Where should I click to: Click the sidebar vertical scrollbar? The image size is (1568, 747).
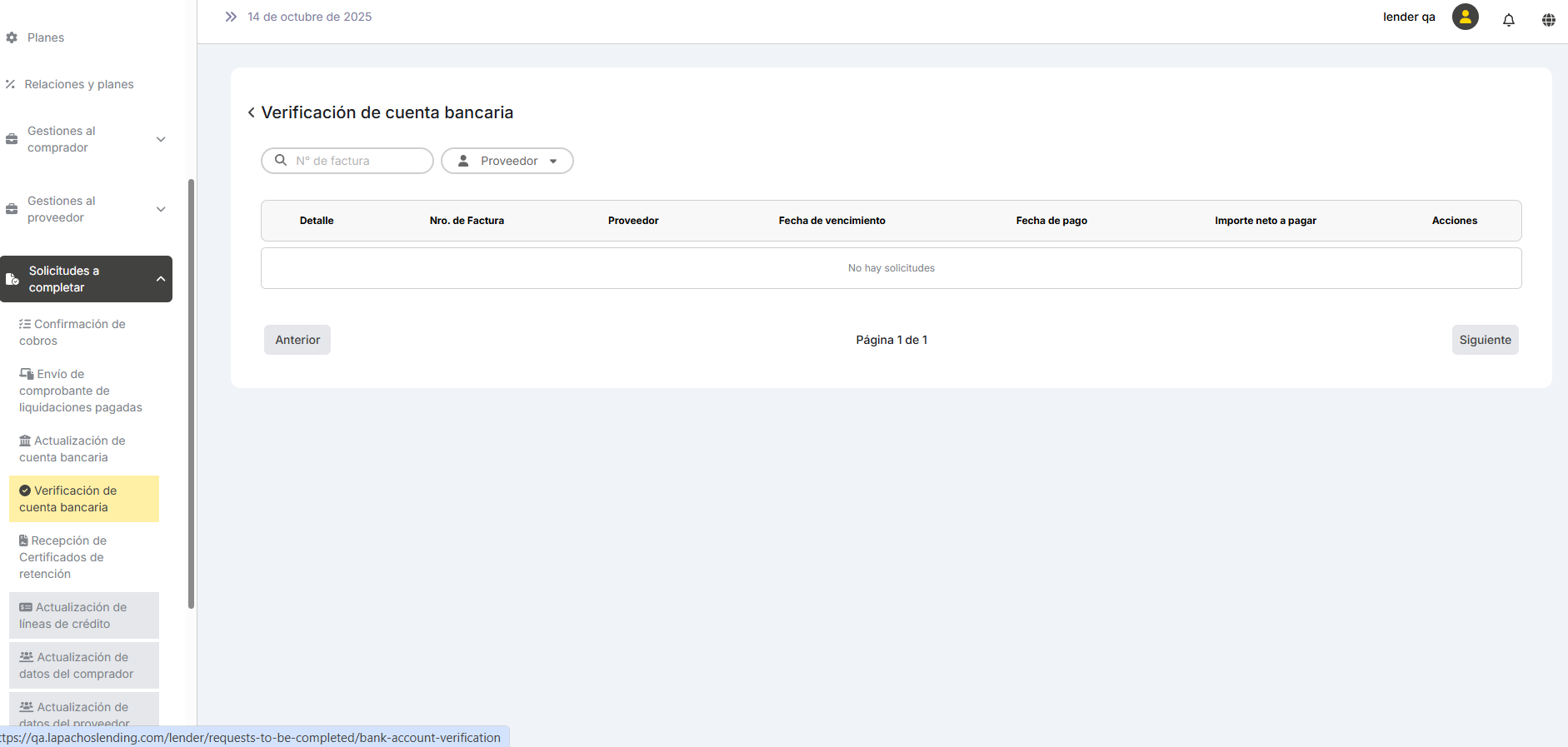coord(191,393)
